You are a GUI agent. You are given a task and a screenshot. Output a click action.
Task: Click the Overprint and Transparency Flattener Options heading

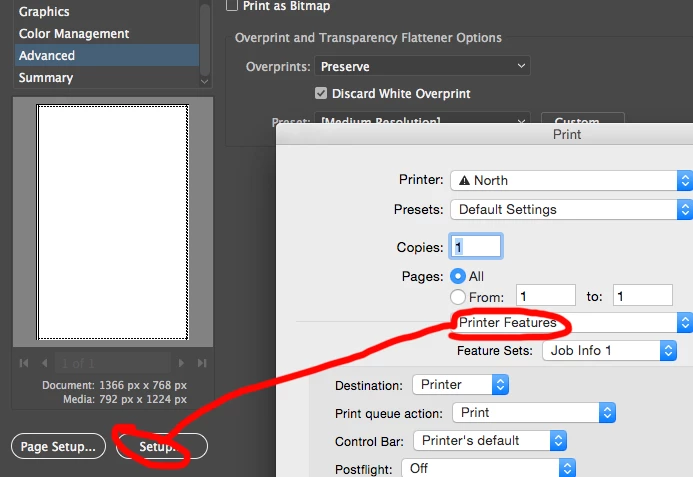pyautogui.click(x=368, y=38)
